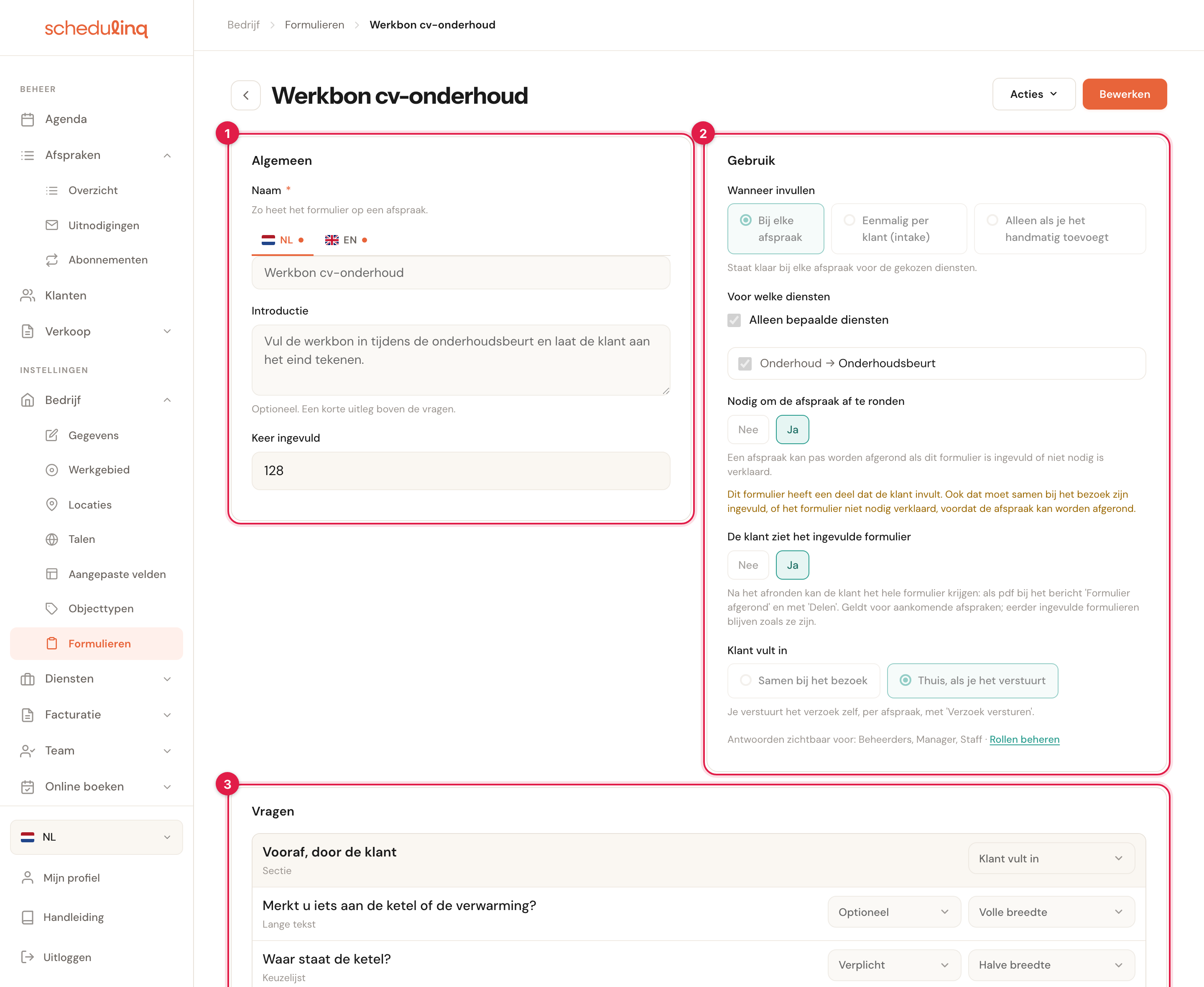Click the Afspraken list icon
Screen dimensions: 1204x987
[27, 155]
